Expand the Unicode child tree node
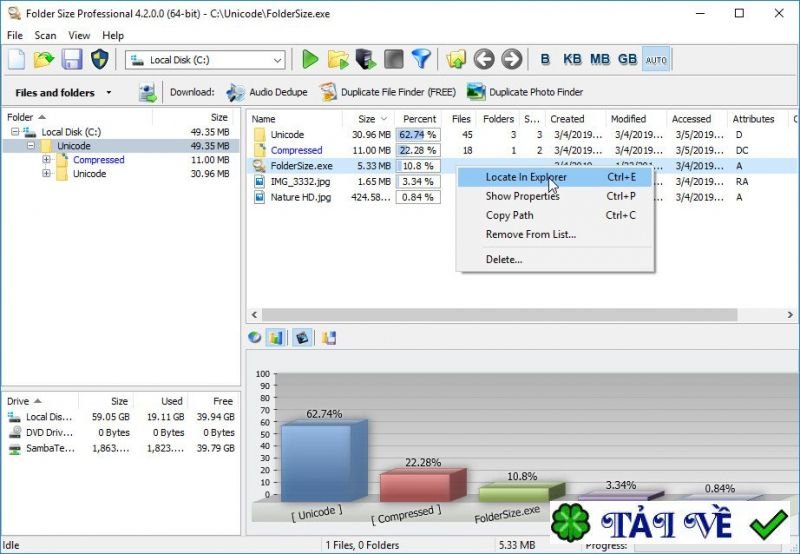 46,173
